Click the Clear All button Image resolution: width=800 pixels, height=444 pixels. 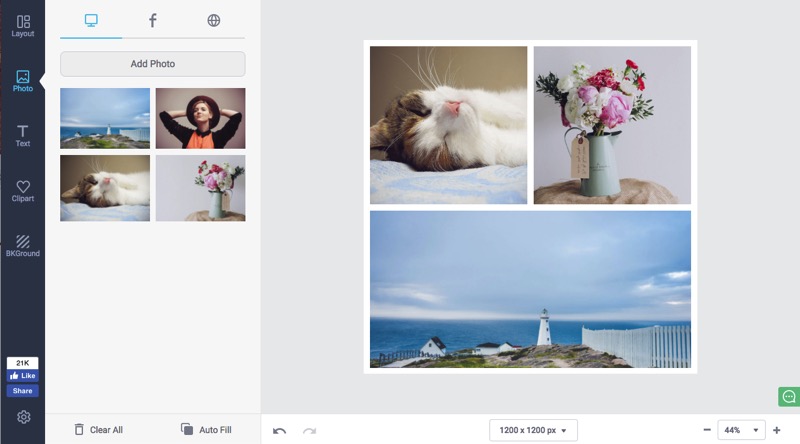tap(98, 430)
